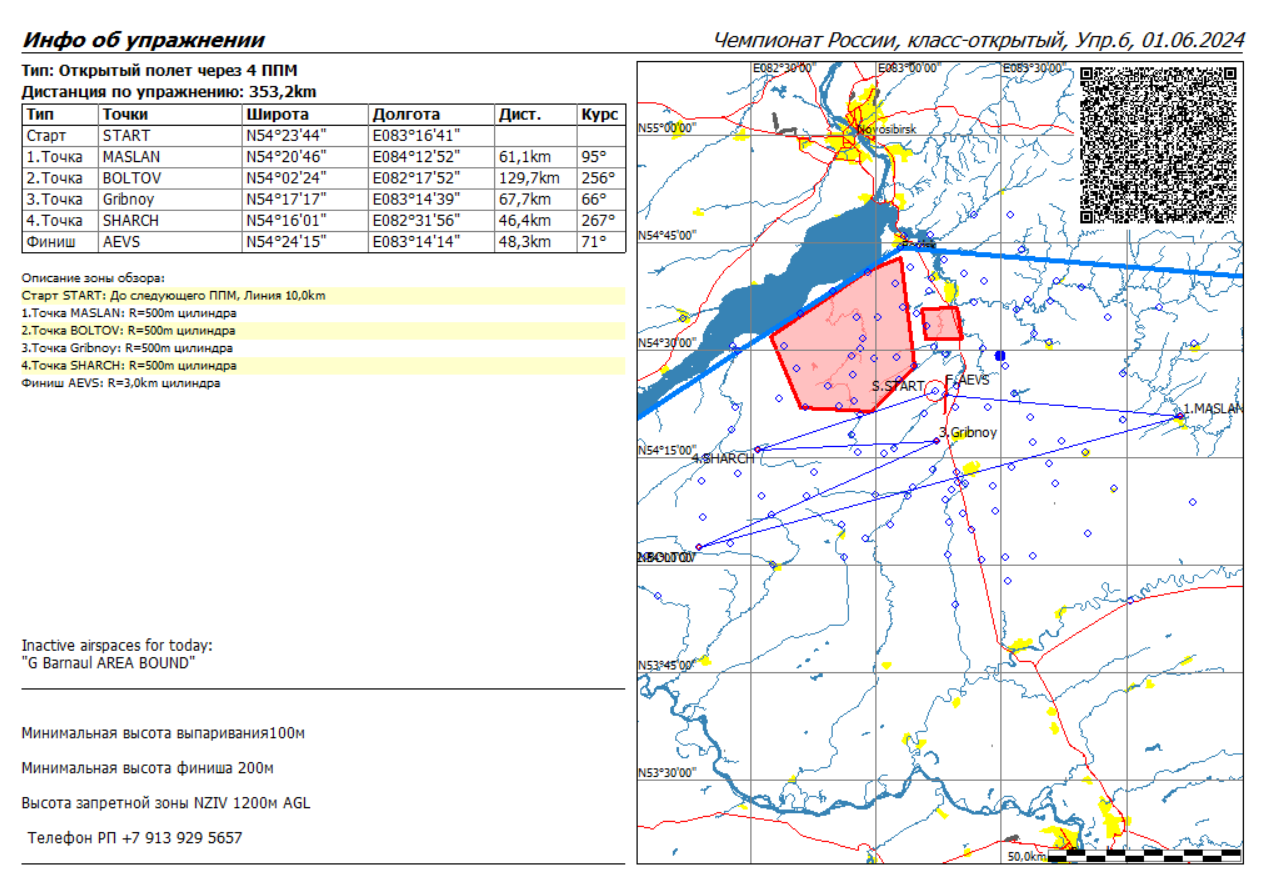Click the small red rectangular airspace zone
Screen dimensions: 1267x893
[941, 324]
